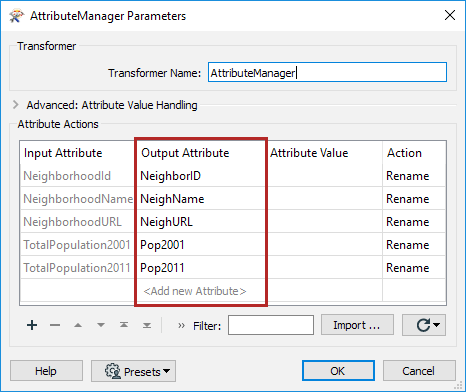466x392 pixels.
Task: Click the Import ... button
Action: pyautogui.click(x=357, y=325)
